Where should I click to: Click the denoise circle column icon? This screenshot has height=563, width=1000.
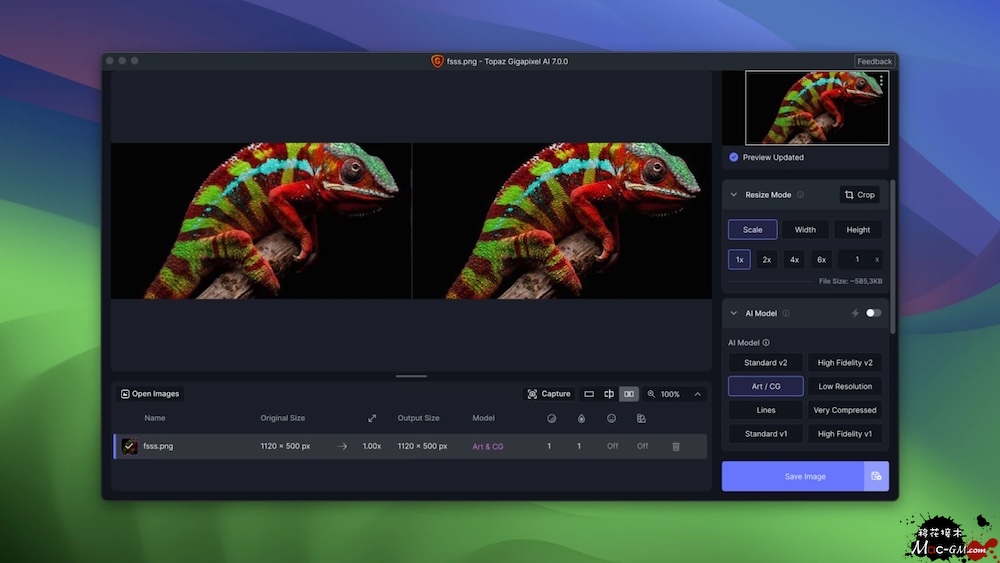552,418
